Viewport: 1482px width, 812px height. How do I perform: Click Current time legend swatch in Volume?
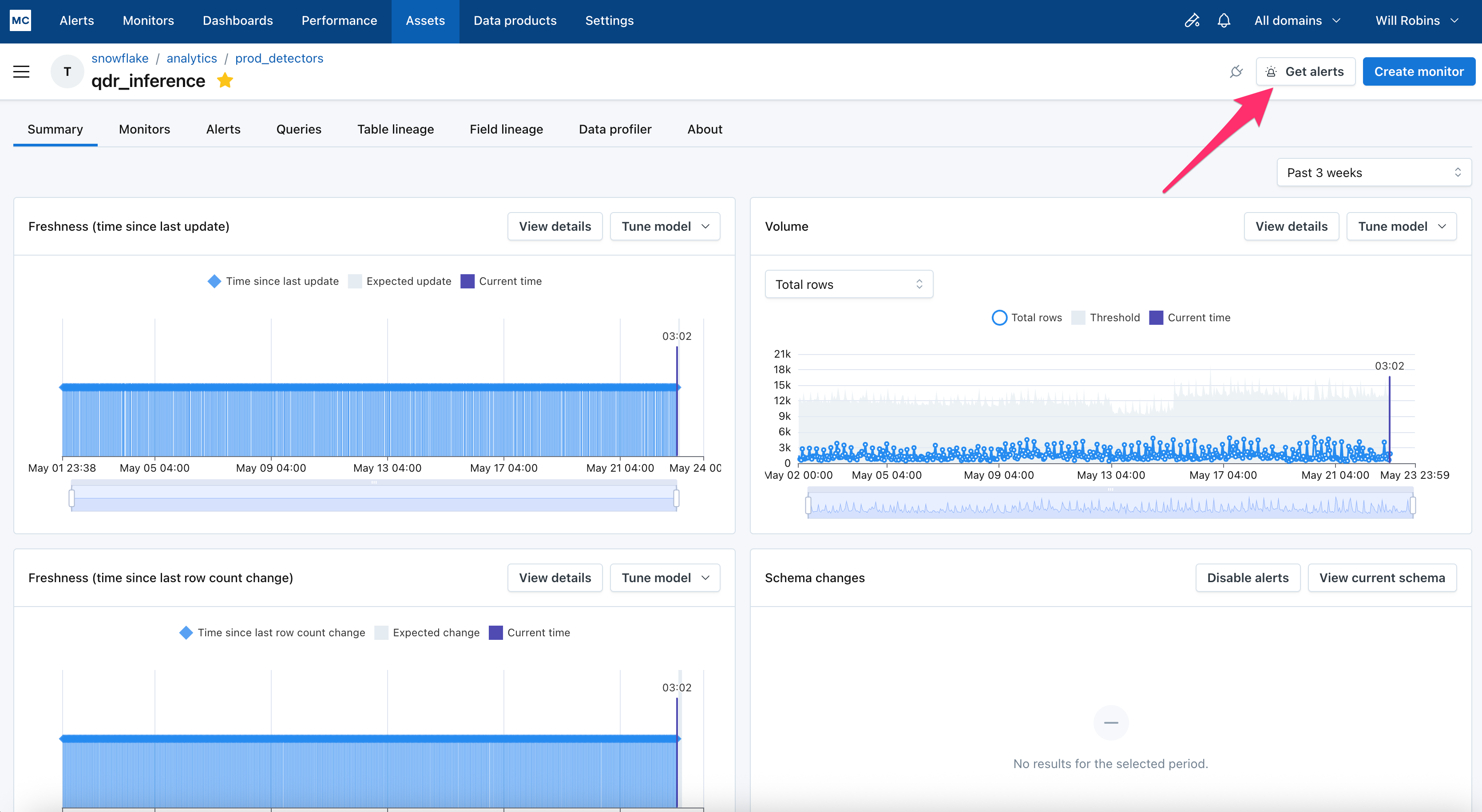coord(1156,317)
